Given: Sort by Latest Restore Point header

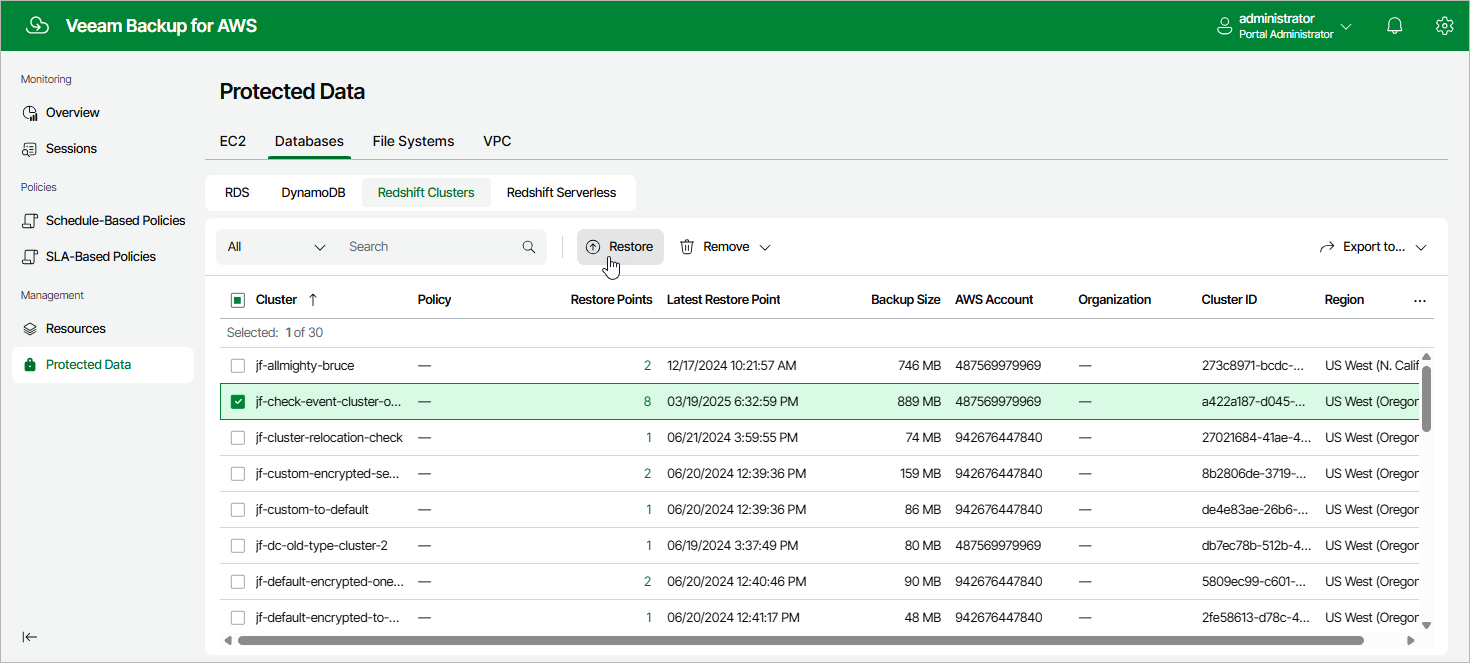Looking at the screenshot, I should pos(724,300).
